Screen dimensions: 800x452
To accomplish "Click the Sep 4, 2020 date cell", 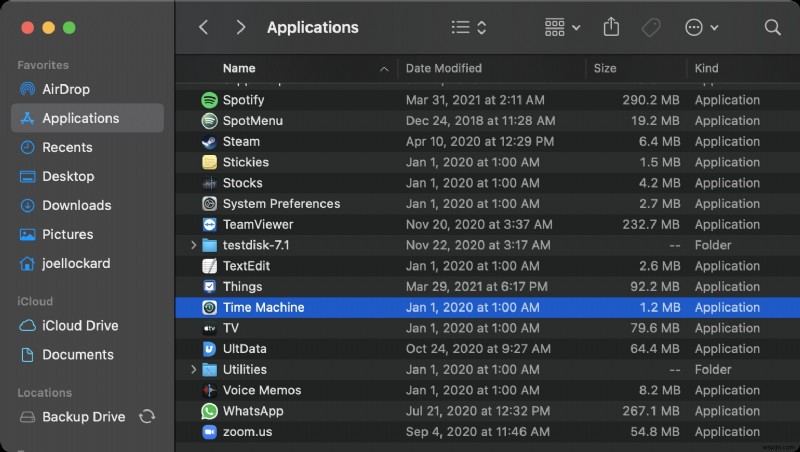I will (478, 432).
